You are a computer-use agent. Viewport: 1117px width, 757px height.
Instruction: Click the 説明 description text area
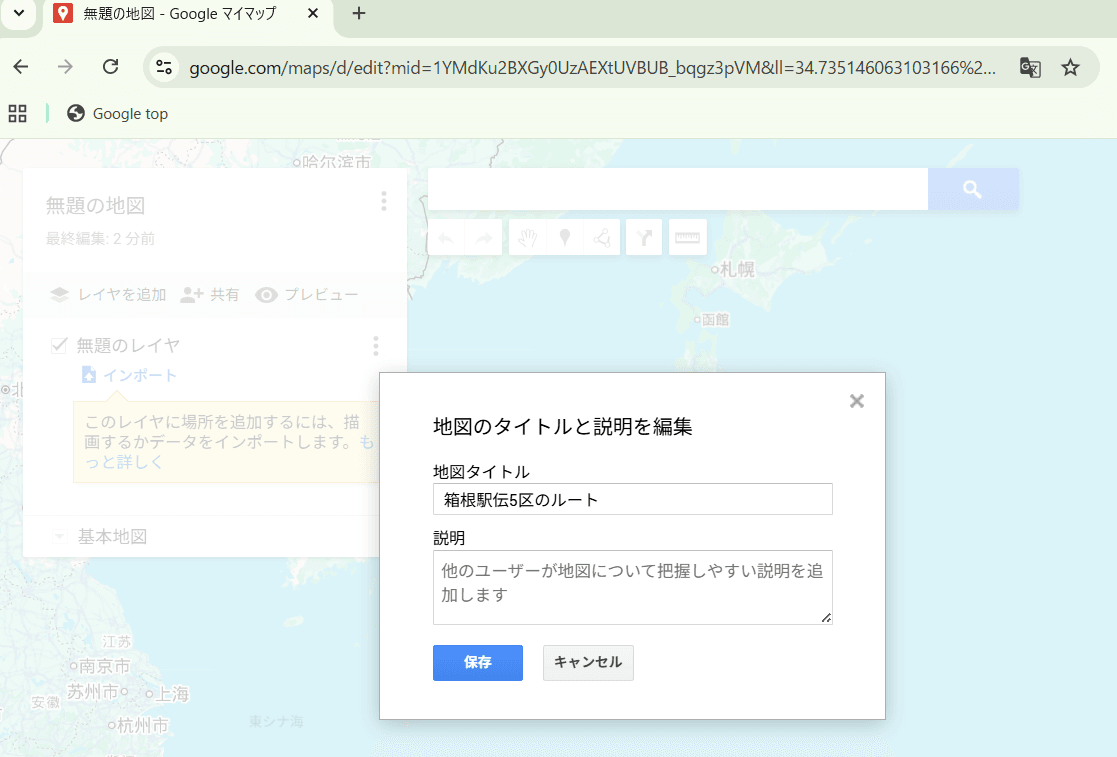[632, 587]
